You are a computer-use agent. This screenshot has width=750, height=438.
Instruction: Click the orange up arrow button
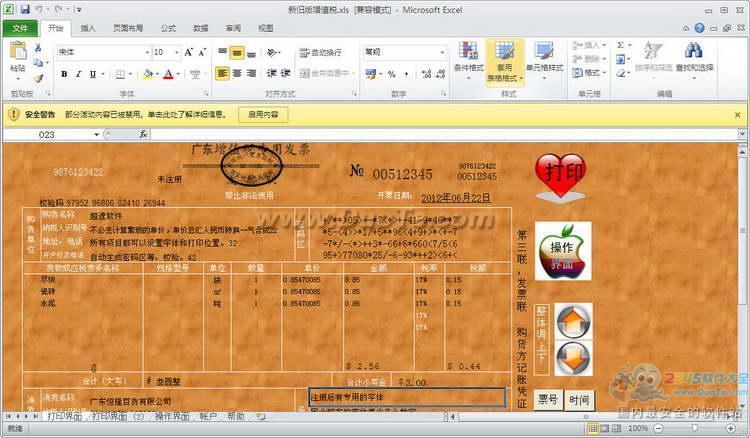click(574, 322)
